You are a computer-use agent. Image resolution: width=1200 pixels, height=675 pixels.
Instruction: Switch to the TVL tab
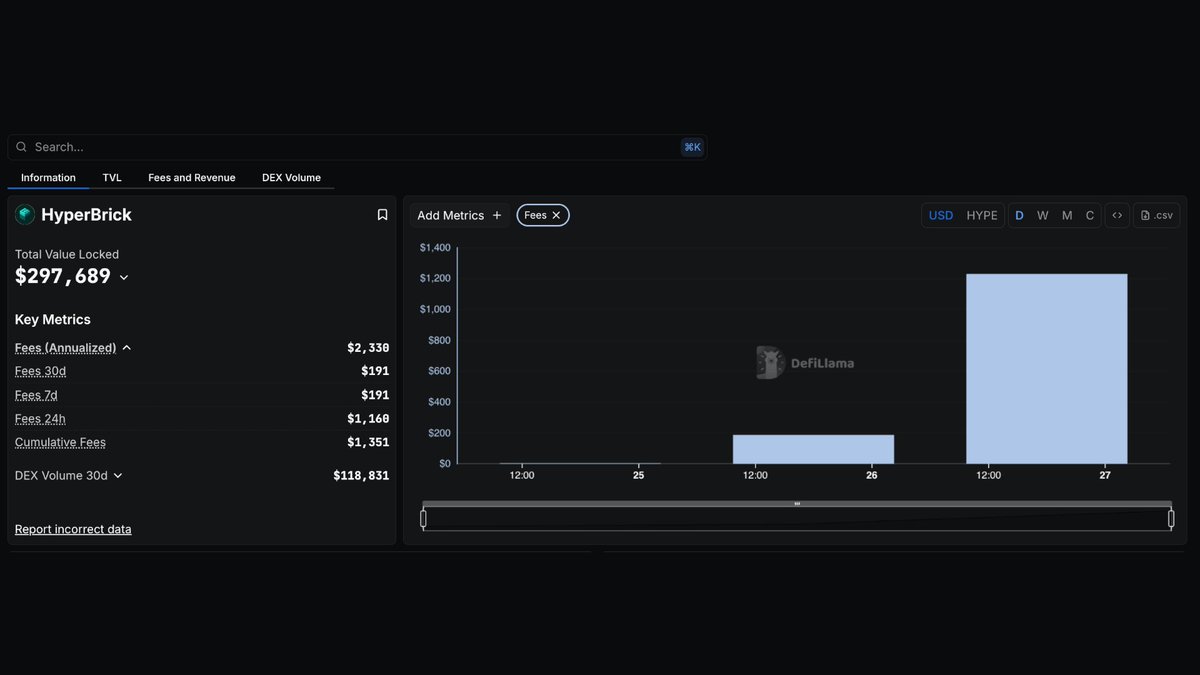coord(112,178)
